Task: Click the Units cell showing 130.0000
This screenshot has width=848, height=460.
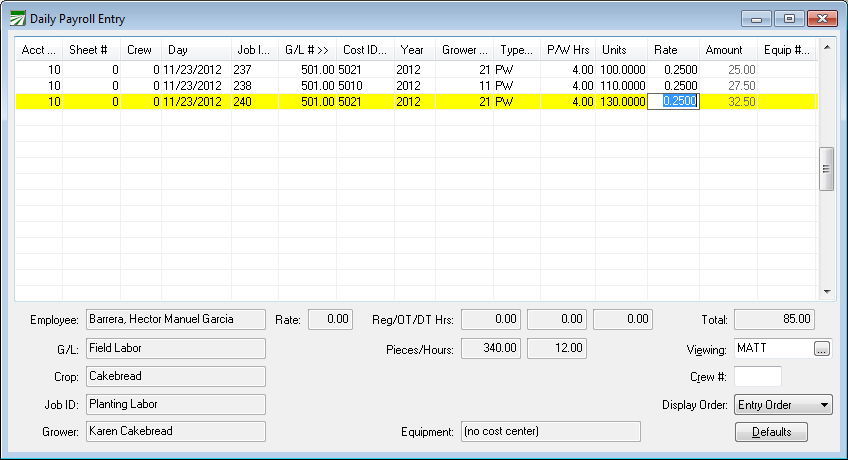Action: click(622, 101)
